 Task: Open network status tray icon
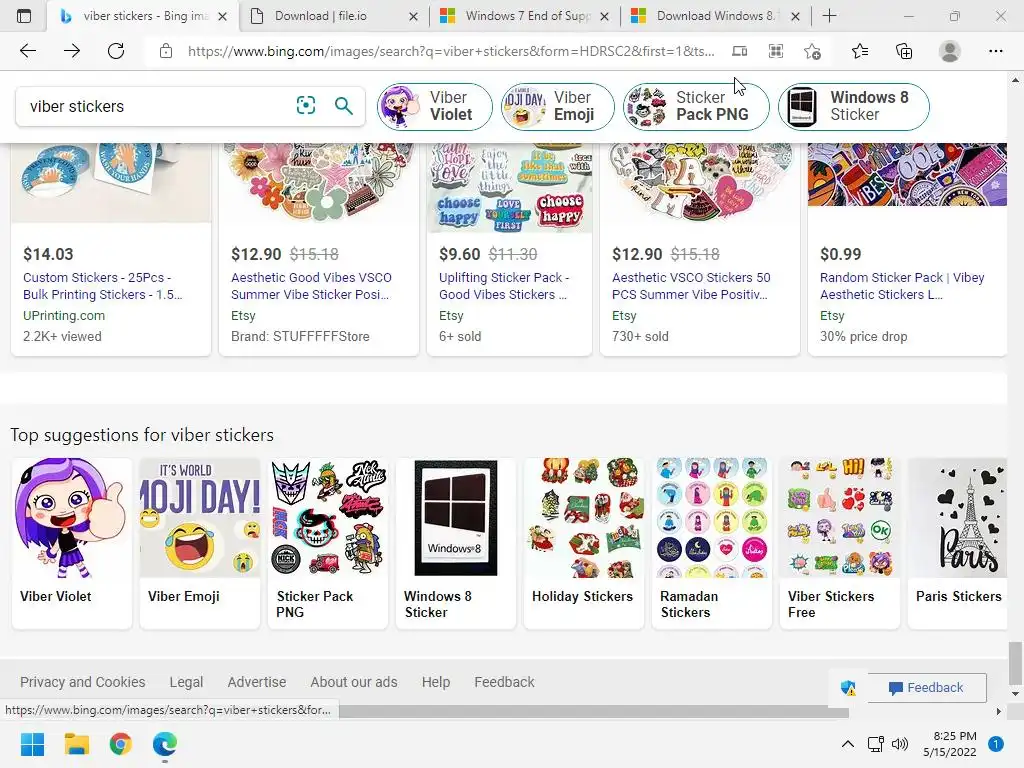point(875,744)
